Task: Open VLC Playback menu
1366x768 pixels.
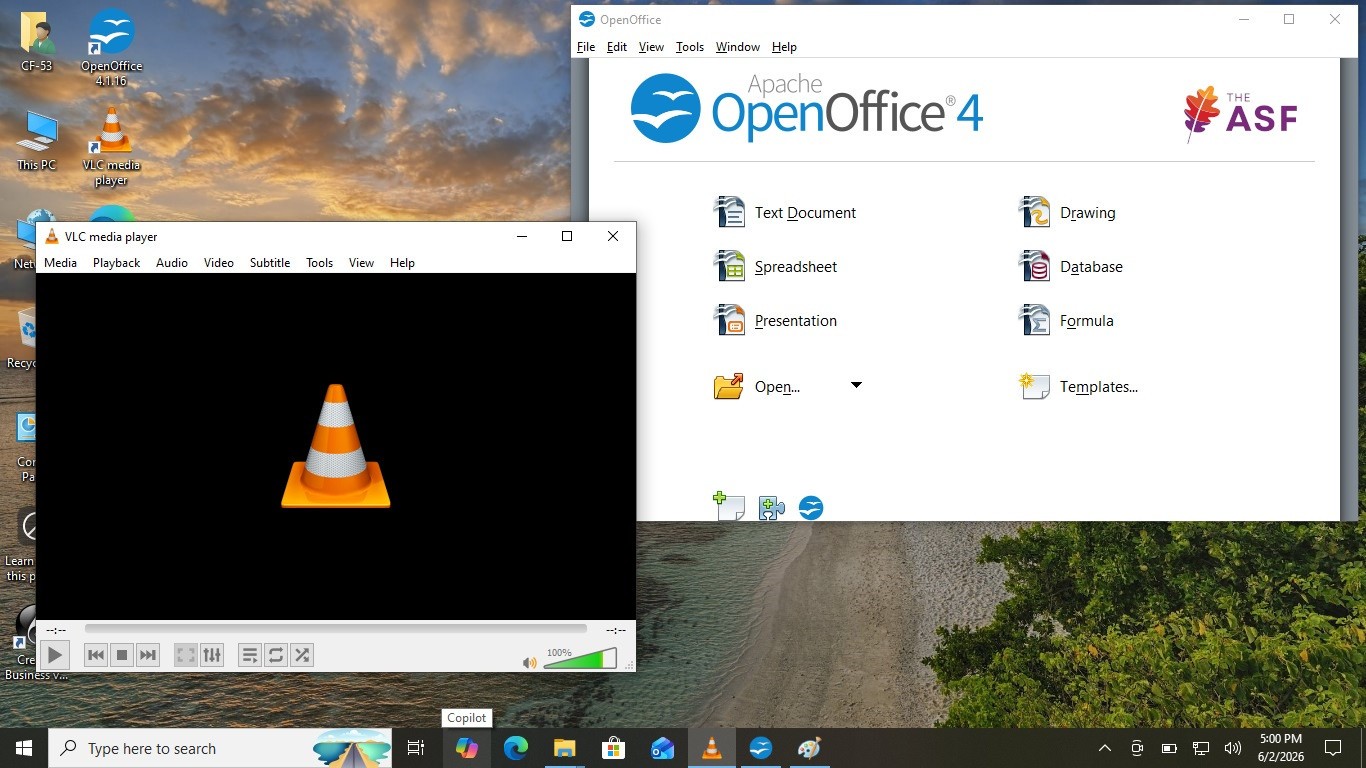Action: tap(116, 263)
